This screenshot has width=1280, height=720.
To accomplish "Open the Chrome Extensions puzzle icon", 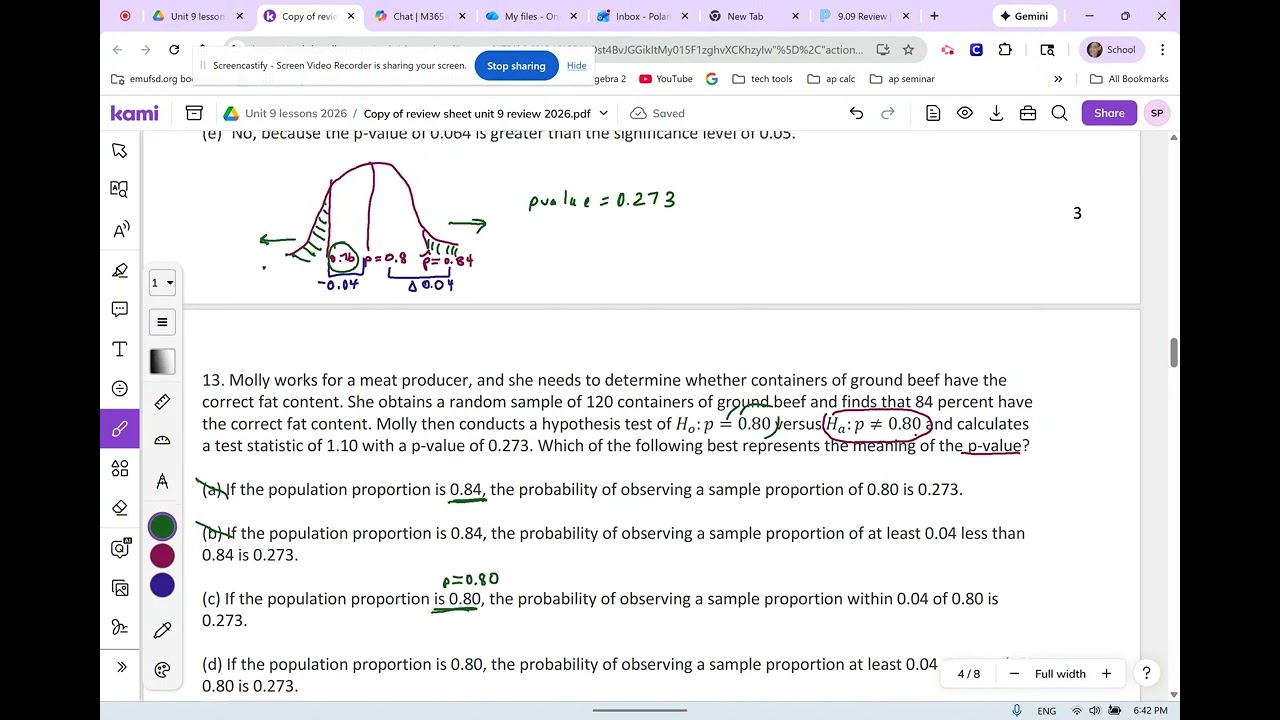I will tap(1005, 50).
